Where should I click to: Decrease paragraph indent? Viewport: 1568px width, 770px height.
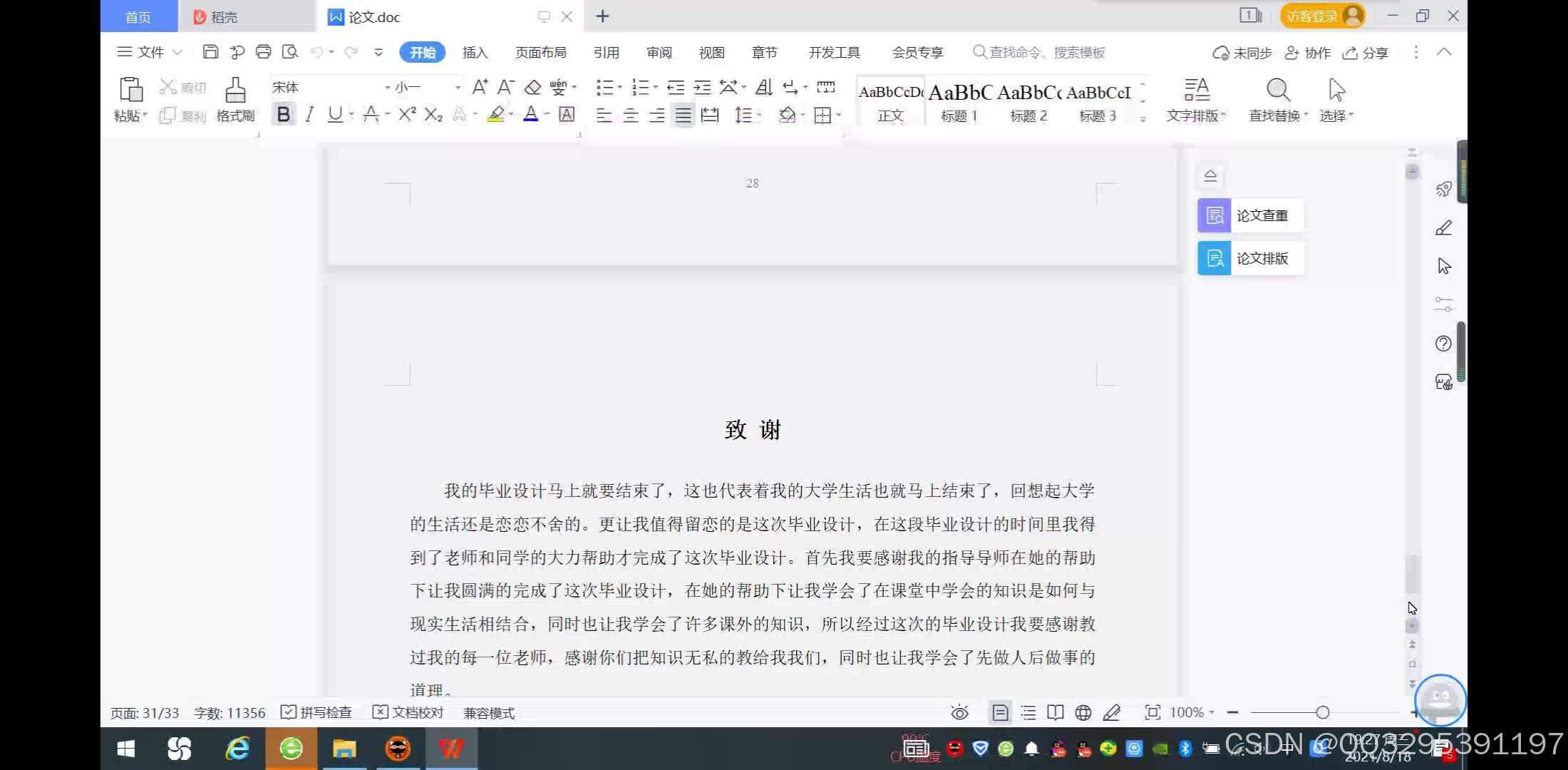click(676, 87)
